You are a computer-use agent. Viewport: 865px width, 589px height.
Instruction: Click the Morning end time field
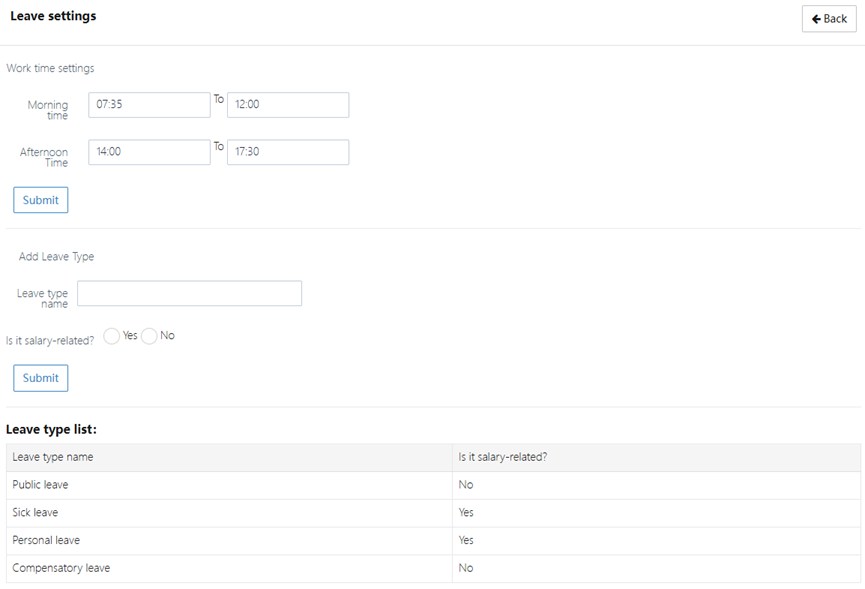288,105
